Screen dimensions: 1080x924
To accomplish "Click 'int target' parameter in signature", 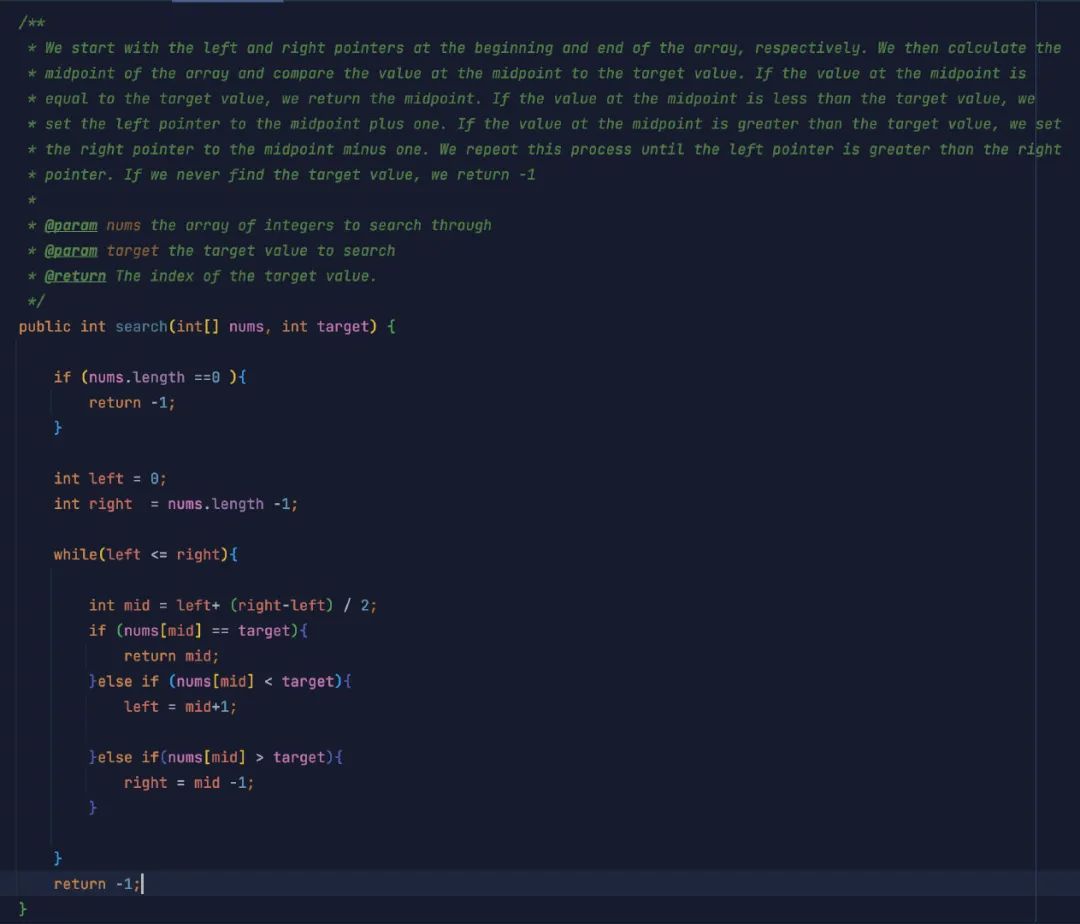I will [x=325, y=326].
